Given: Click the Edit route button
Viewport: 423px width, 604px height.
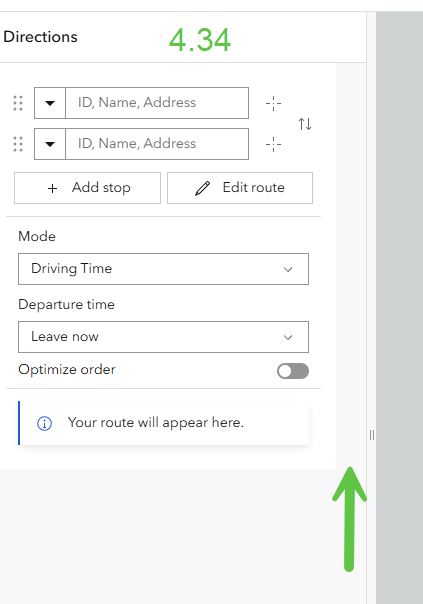Looking at the screenshot, I should (240, 188).
